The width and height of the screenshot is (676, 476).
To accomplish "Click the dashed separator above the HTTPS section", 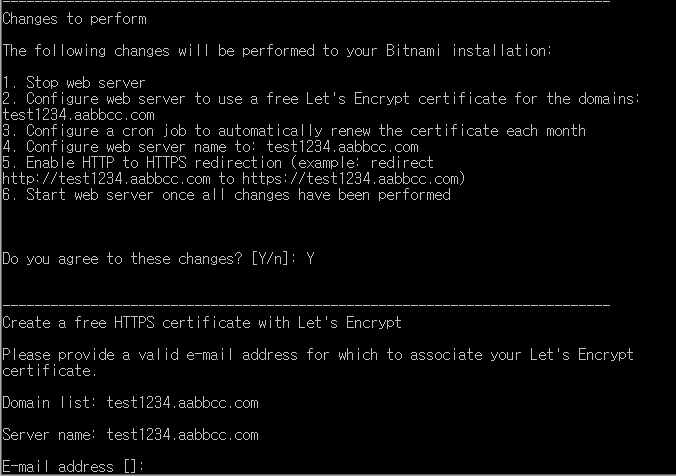I will (x=305, y=304).
